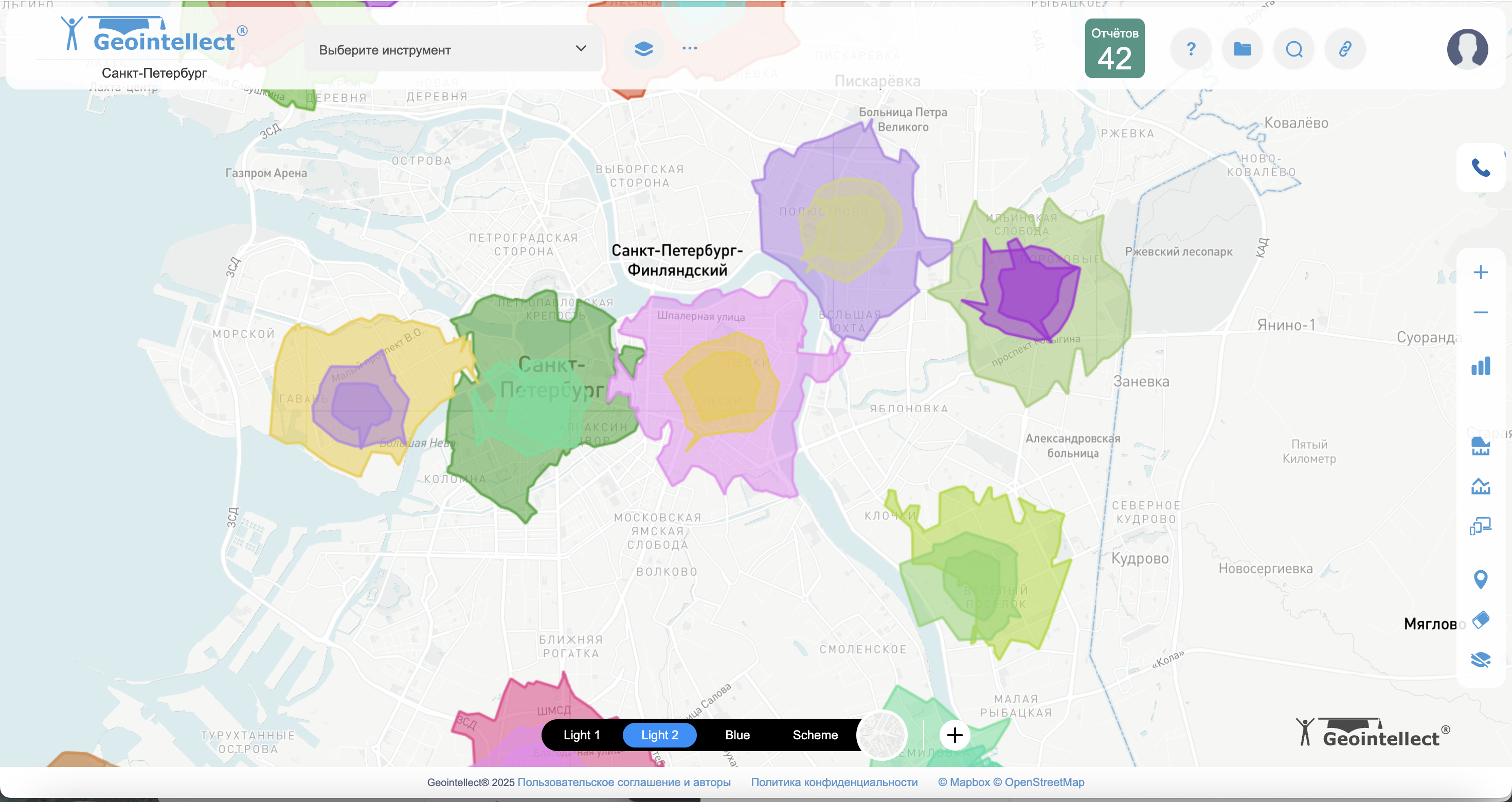Switch map style to Blue
Viewport: 1512px width, 802px height.
tap(737, 735)
